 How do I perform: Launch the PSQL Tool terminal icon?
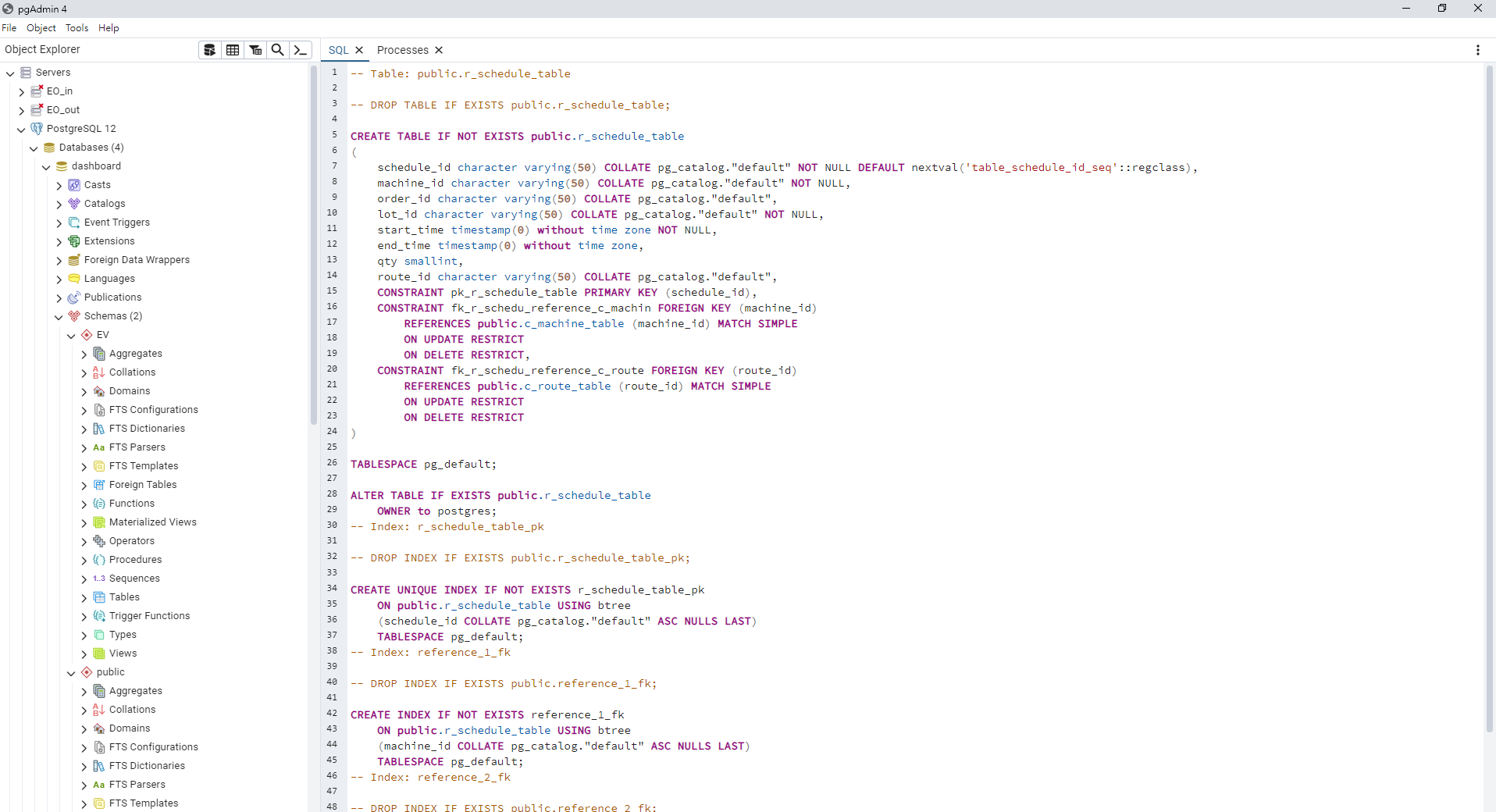click(301, 50)
